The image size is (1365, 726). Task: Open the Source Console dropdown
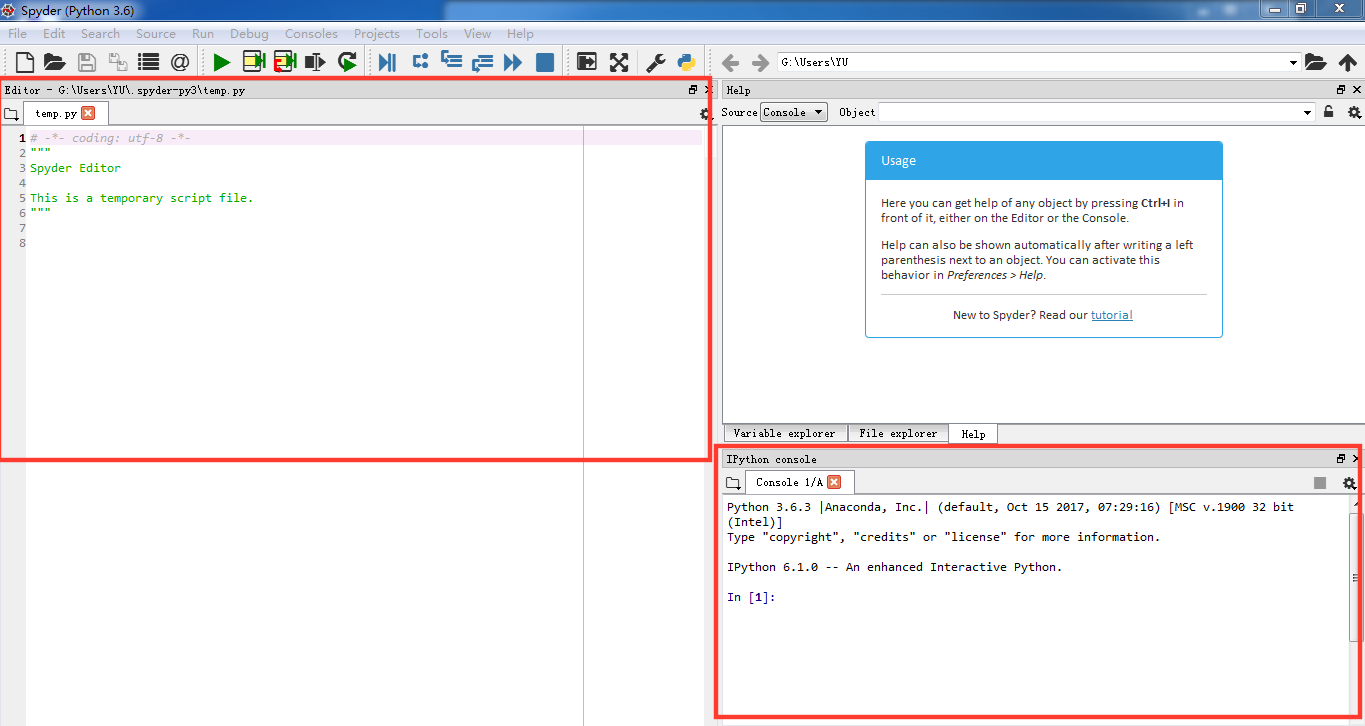794,112
